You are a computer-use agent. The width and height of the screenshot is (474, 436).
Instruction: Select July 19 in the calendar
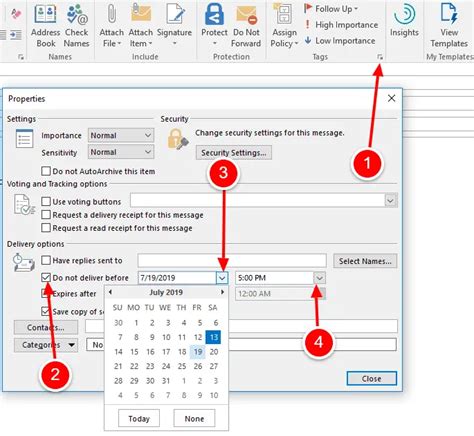coord(198,352)
